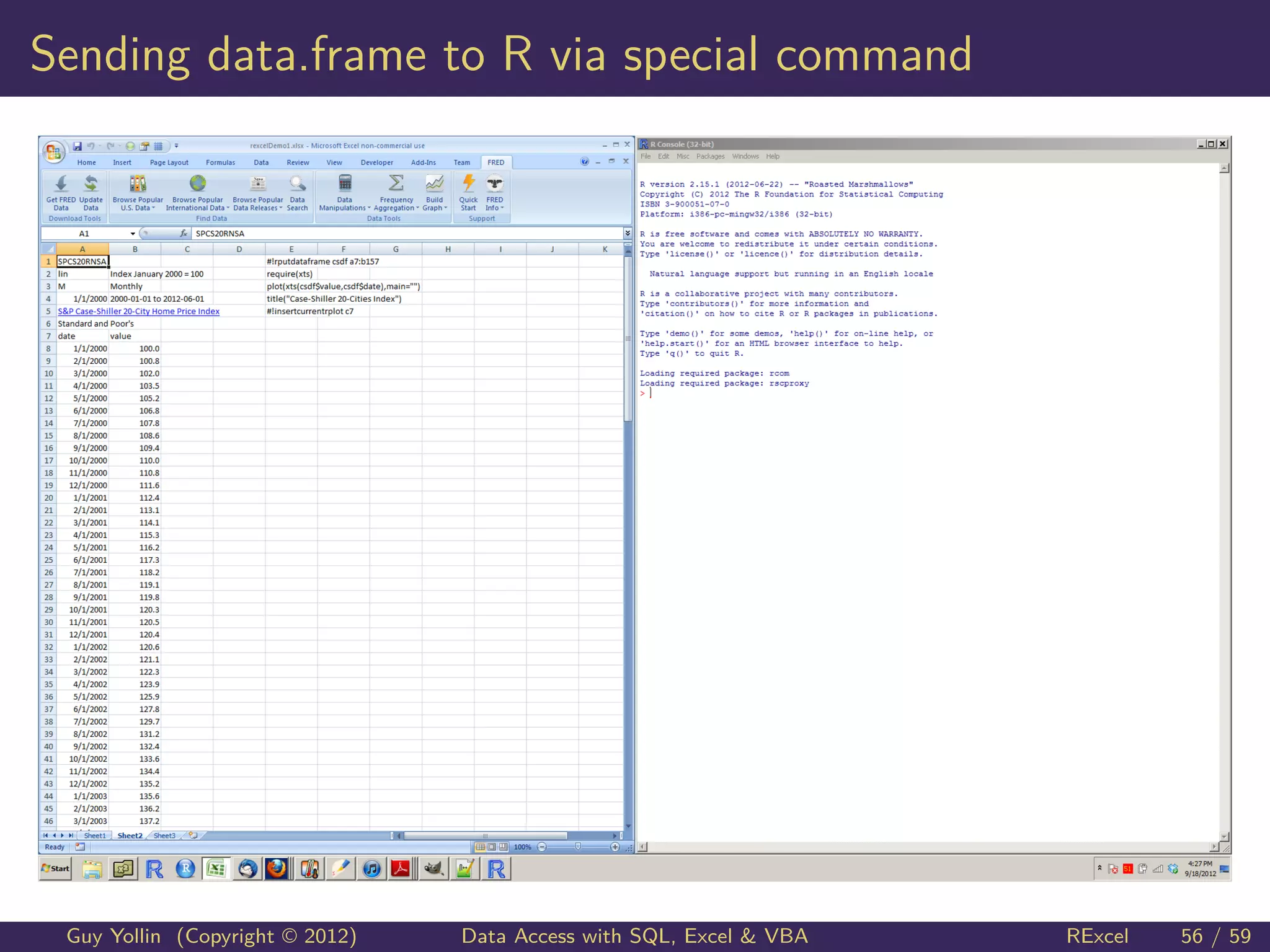Click the Insert Function fx button

tap(184, 234)
